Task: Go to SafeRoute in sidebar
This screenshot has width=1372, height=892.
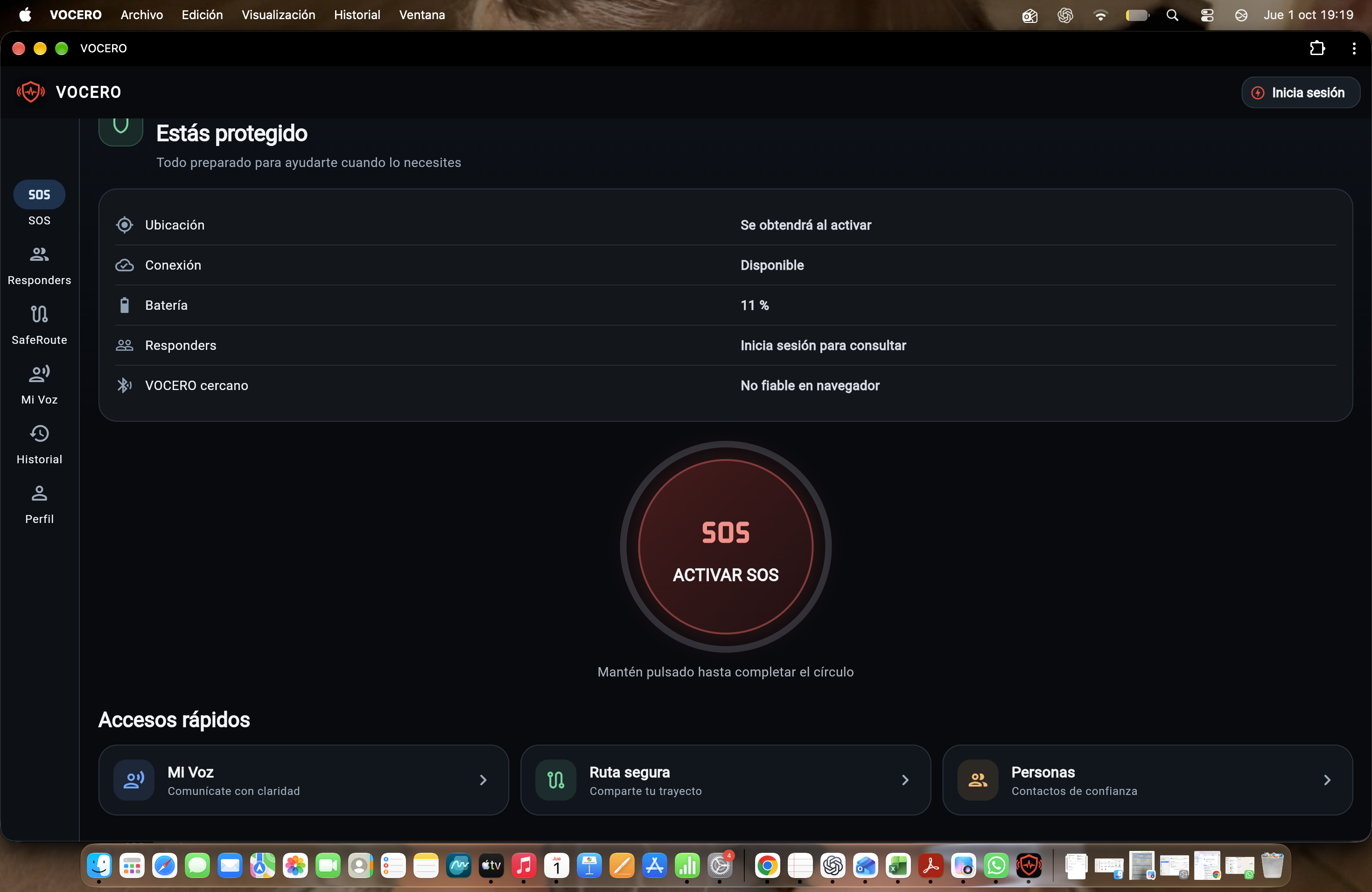Action: pyautogui.click(x=39, y=326)
